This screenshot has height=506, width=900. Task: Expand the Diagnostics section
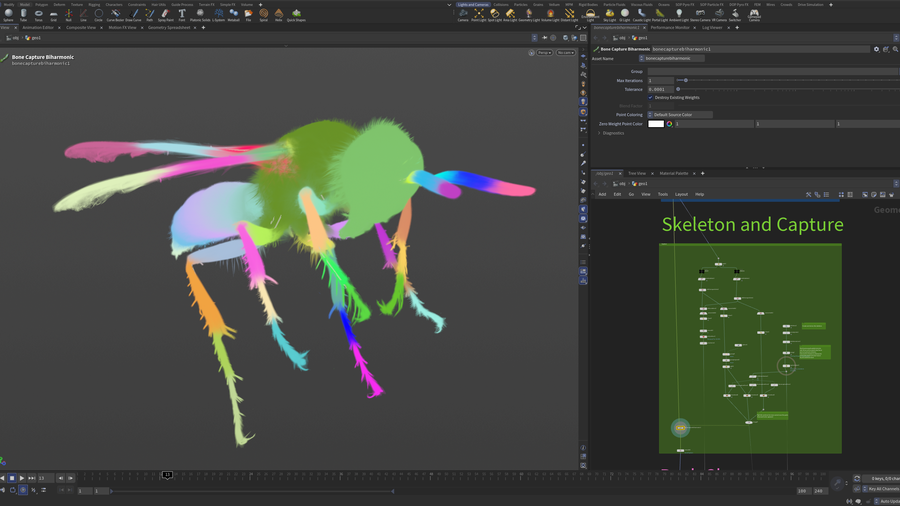click(612, 133)
